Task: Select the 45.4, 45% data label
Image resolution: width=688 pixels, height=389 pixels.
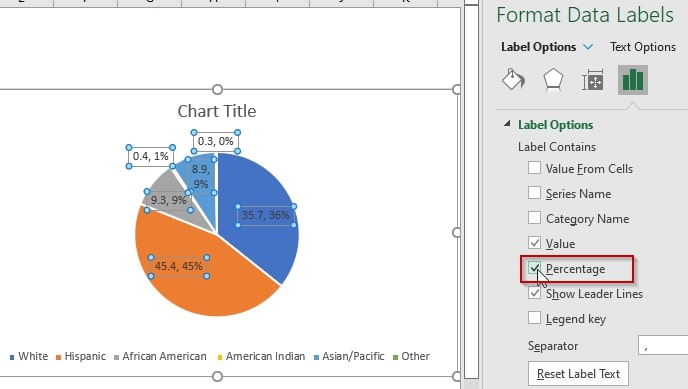Action: point(179,266)
